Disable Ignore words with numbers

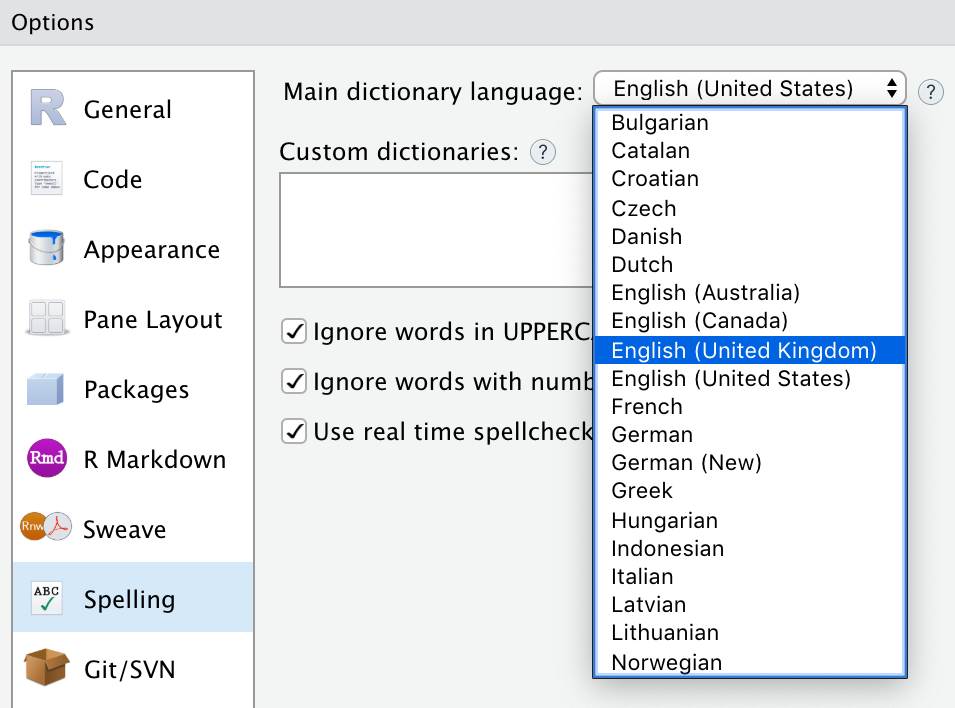(x=294, y=381)
